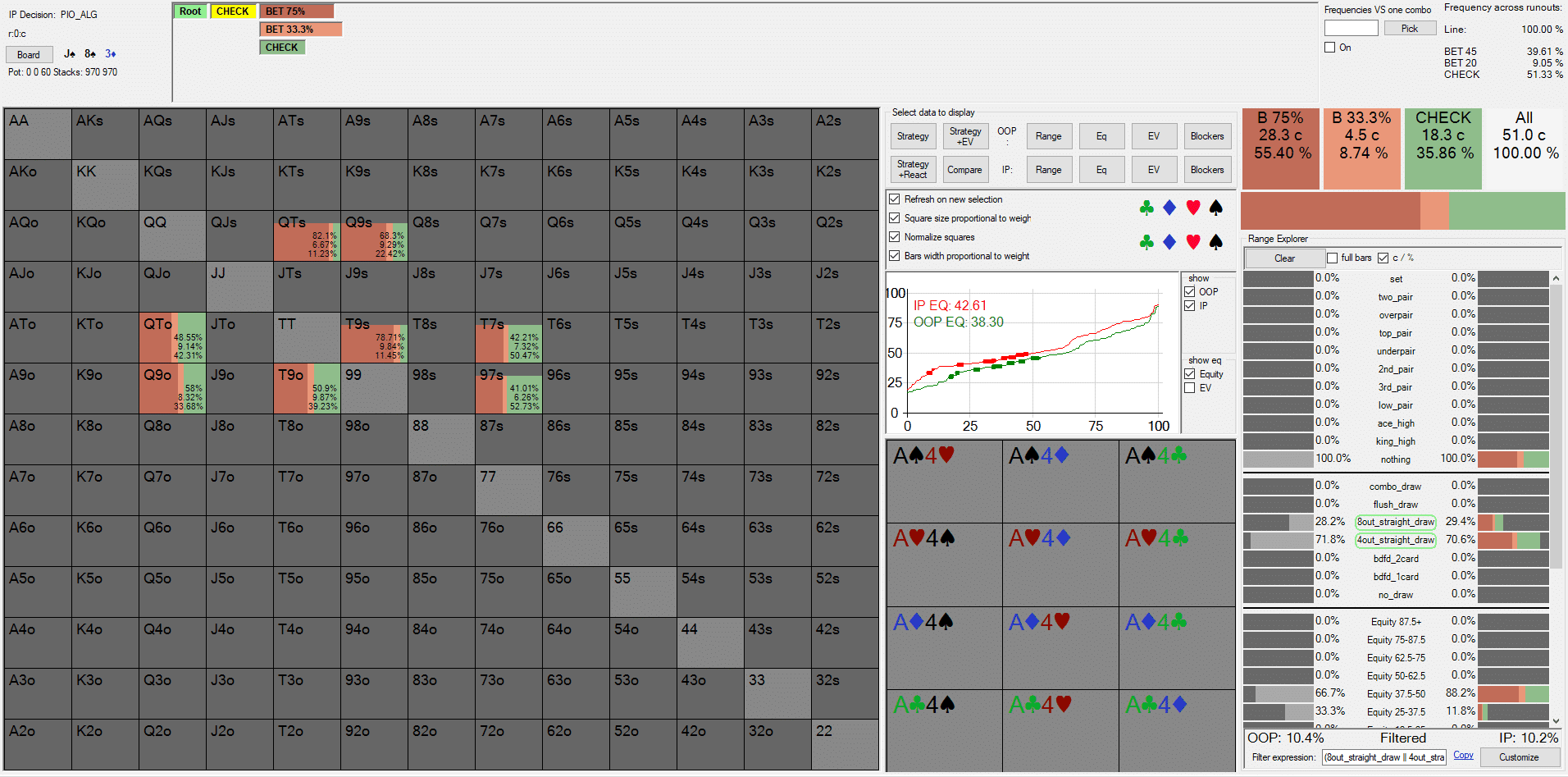Image resolution: width=1568 pixels, height=777 pixels.
Task: Click the red heart suit icon beside Normalize squares
Action: click(x=1193, y=242)
